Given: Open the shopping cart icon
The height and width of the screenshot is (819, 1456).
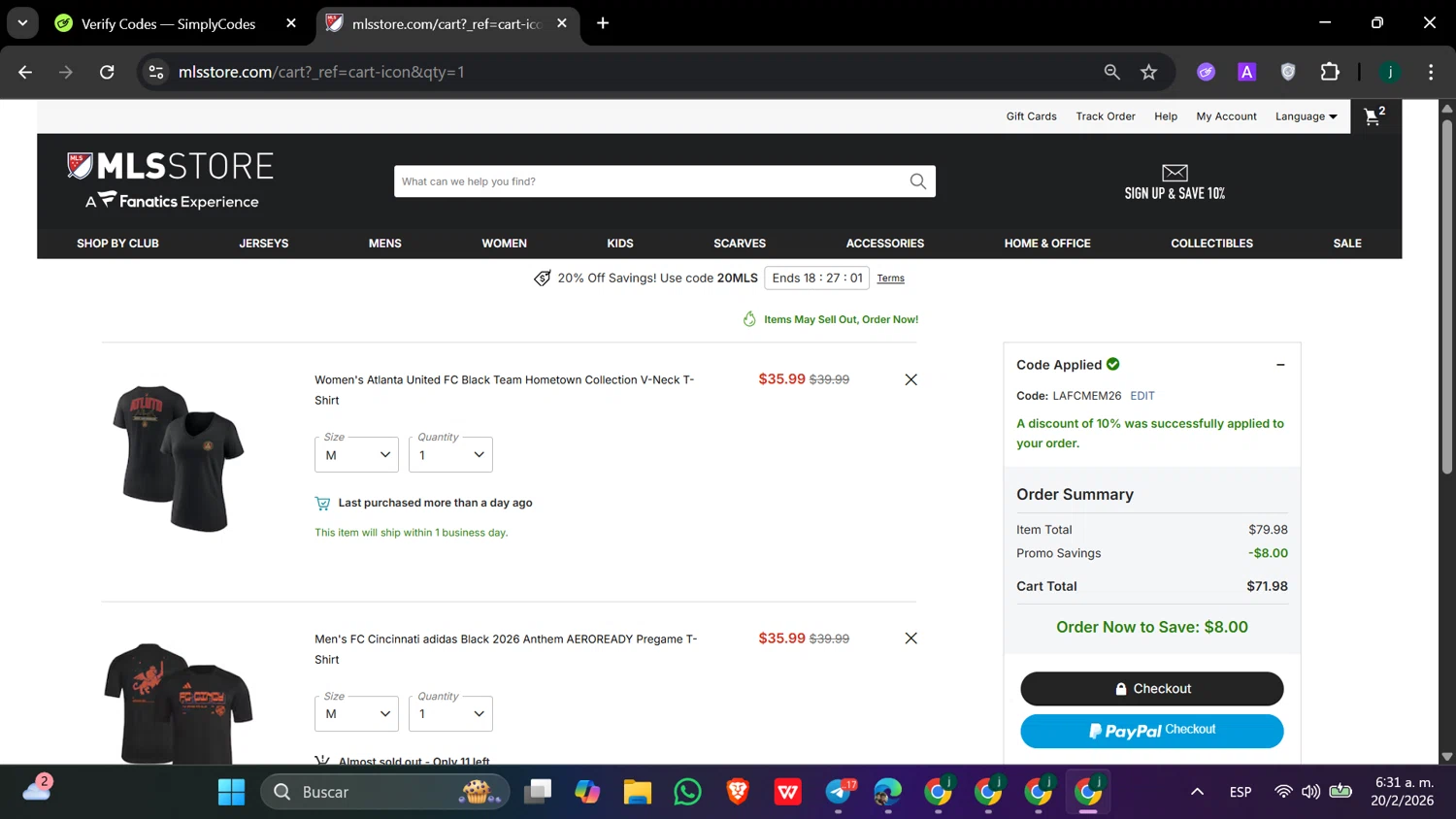Looking at the screenshot, I should (1374, 116).
